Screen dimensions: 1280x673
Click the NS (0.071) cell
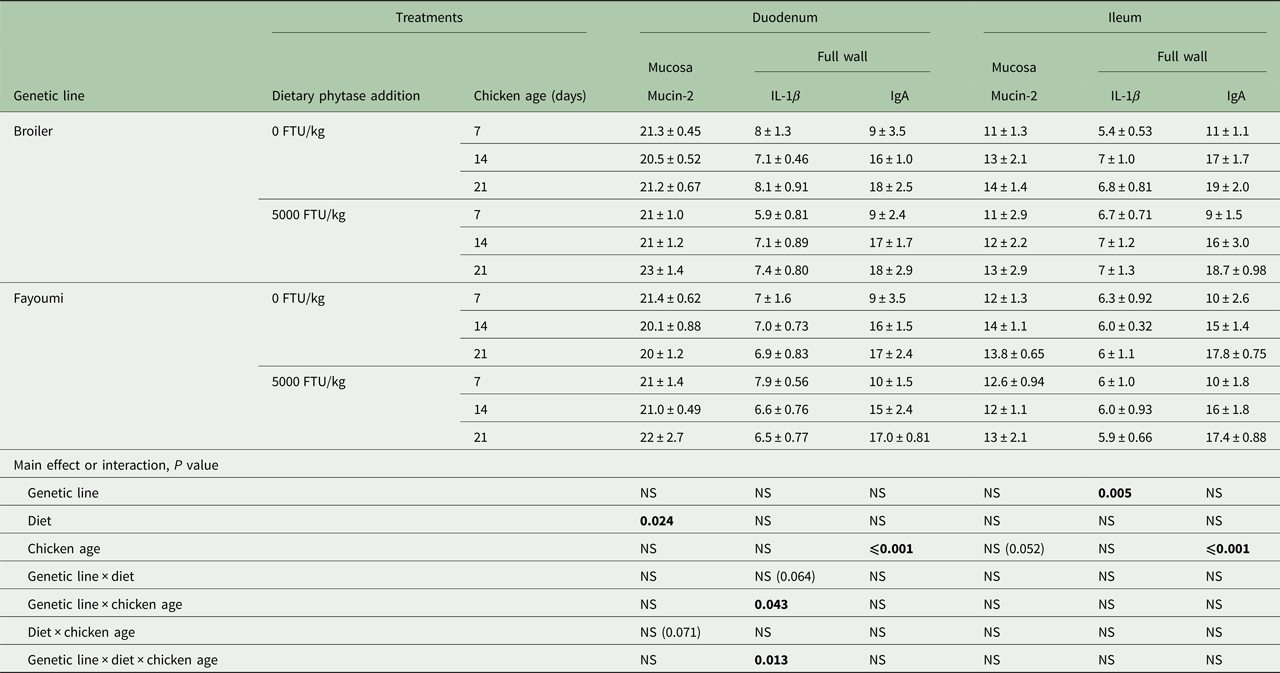[673, 632]
